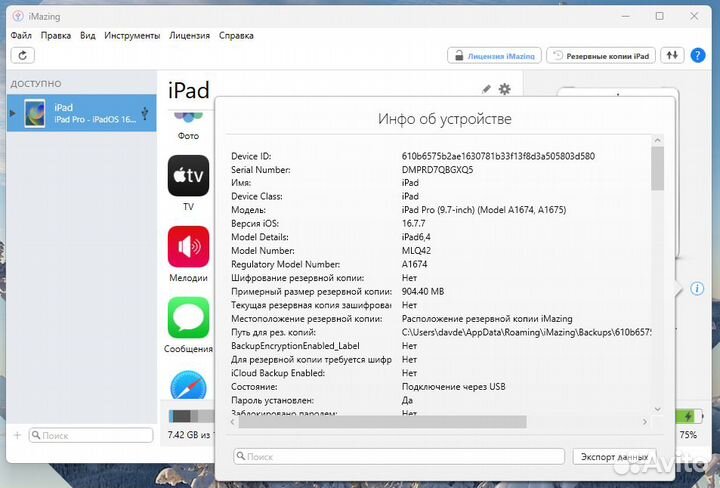This screenshot has height=488, width=720.
Task: Click the horizontal scrollbar left arrow
Action: [x=233, y=421]
